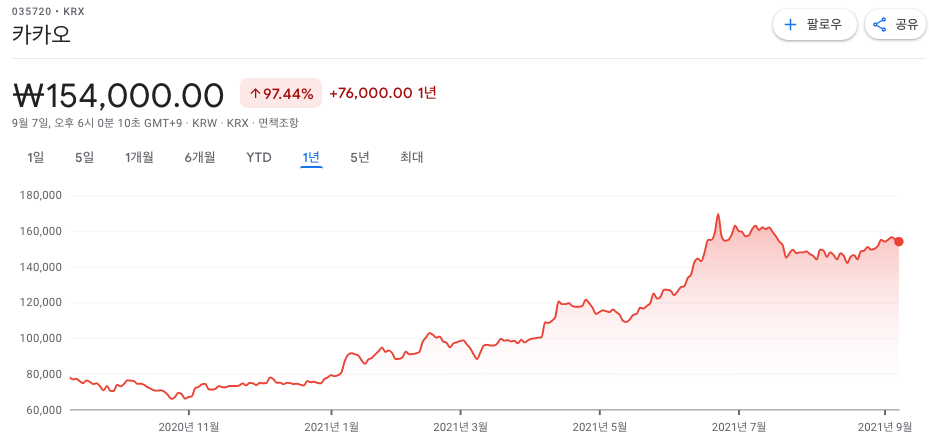The image size is (929, 443).
Task: Select the active 1년 range tab
Action: tap(311, 158)
